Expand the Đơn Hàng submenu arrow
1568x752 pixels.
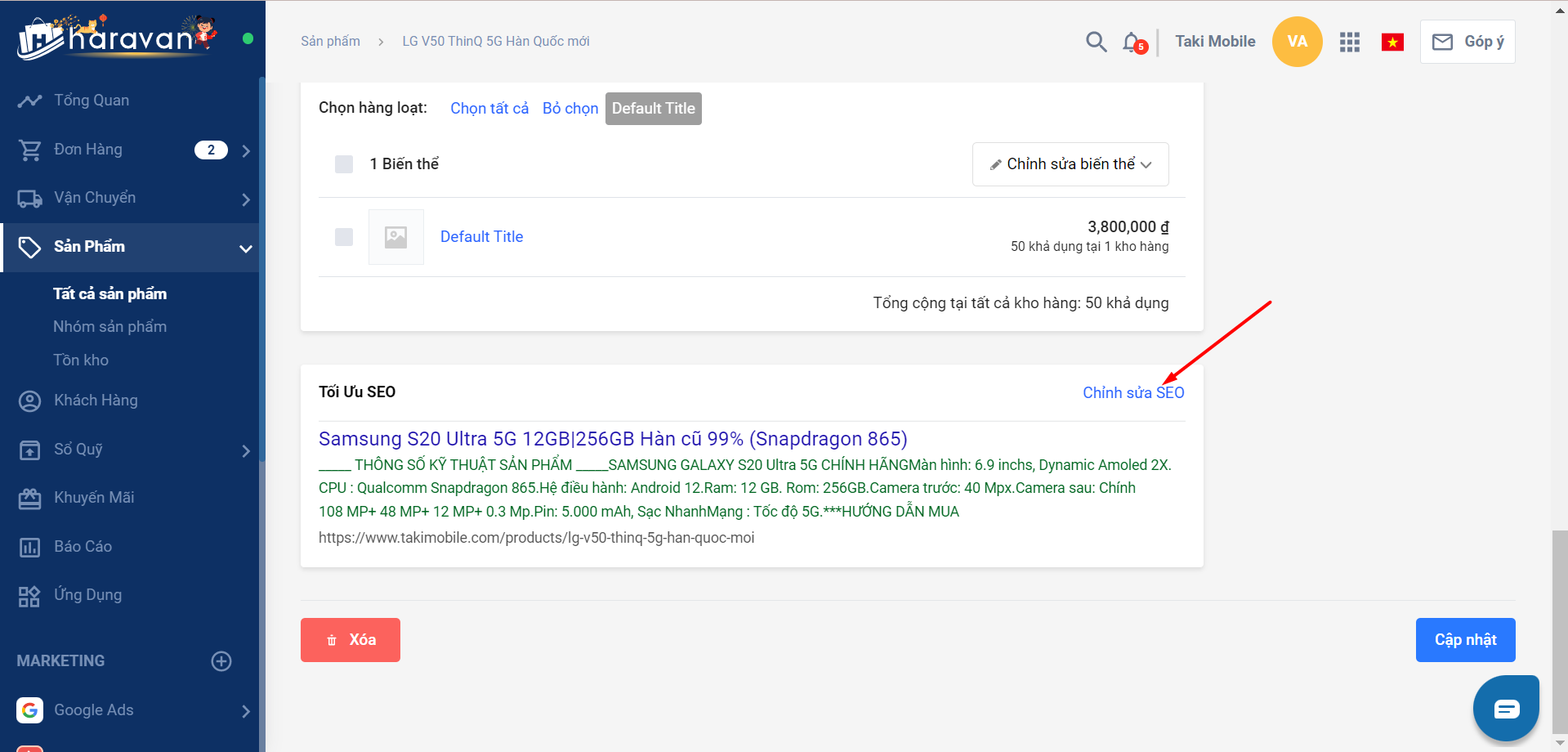click(x=246, y=151)
